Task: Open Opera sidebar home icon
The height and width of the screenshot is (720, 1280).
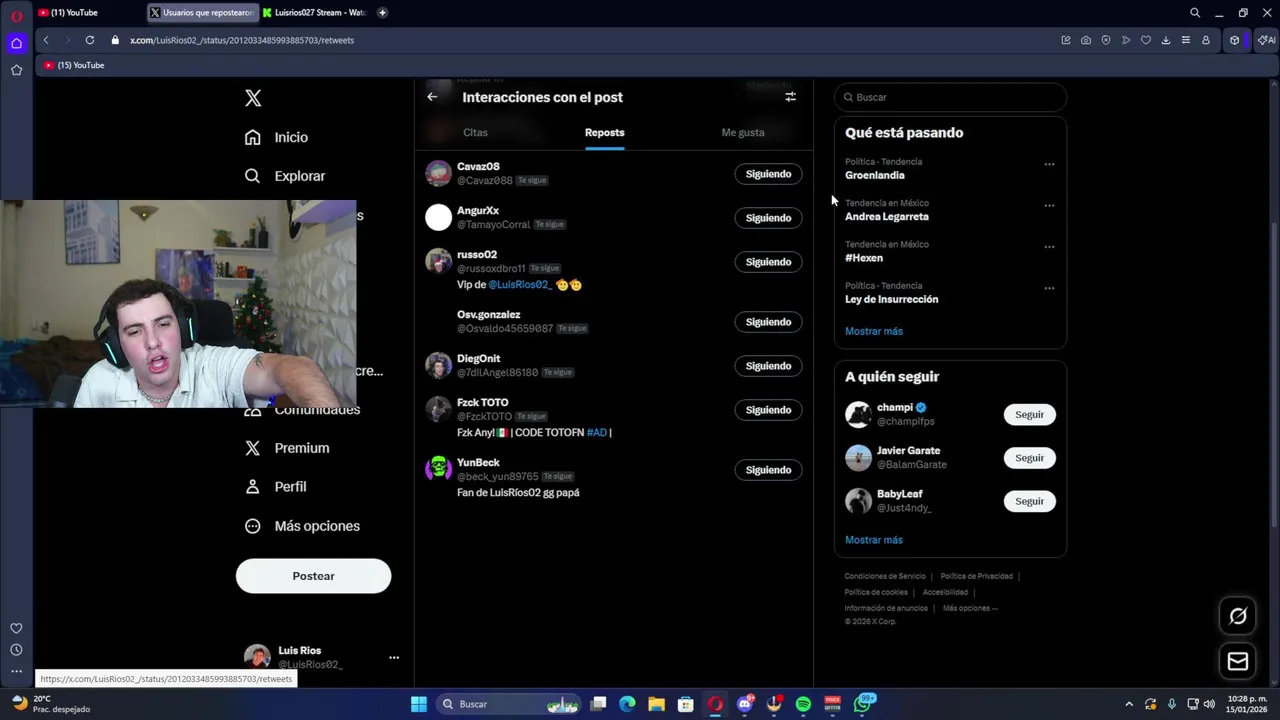Action: tap(16, 43)
